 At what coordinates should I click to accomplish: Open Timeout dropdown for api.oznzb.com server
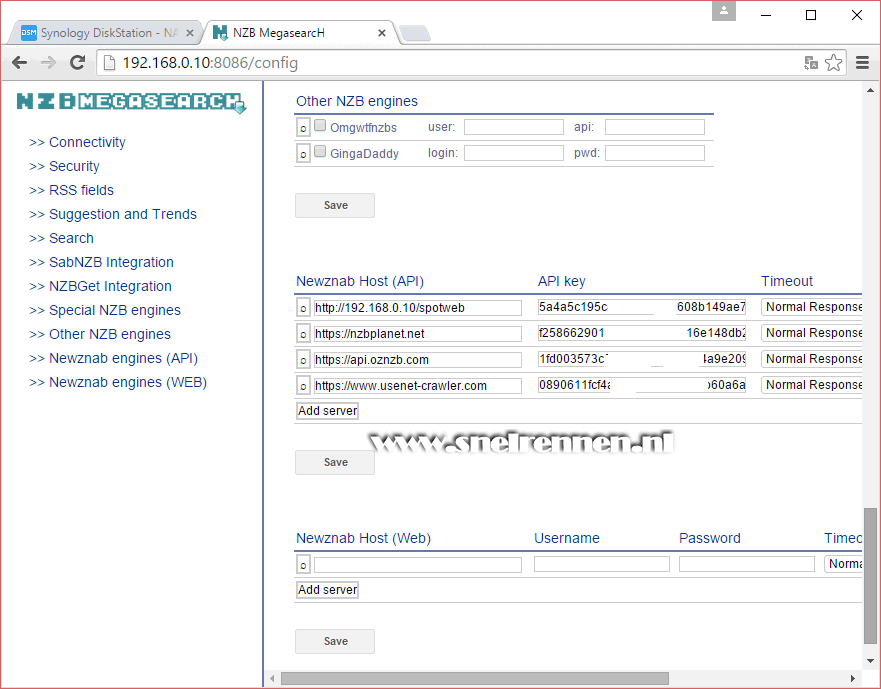point(812,359)
